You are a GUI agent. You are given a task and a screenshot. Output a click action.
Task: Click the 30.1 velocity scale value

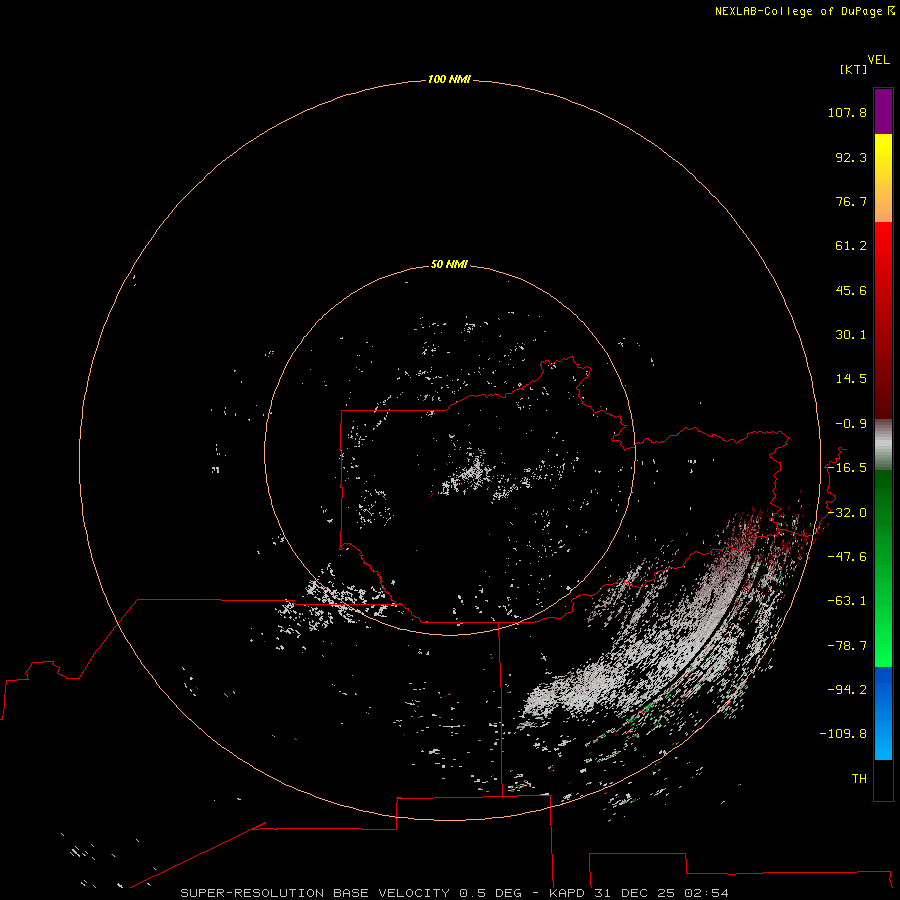851,335
